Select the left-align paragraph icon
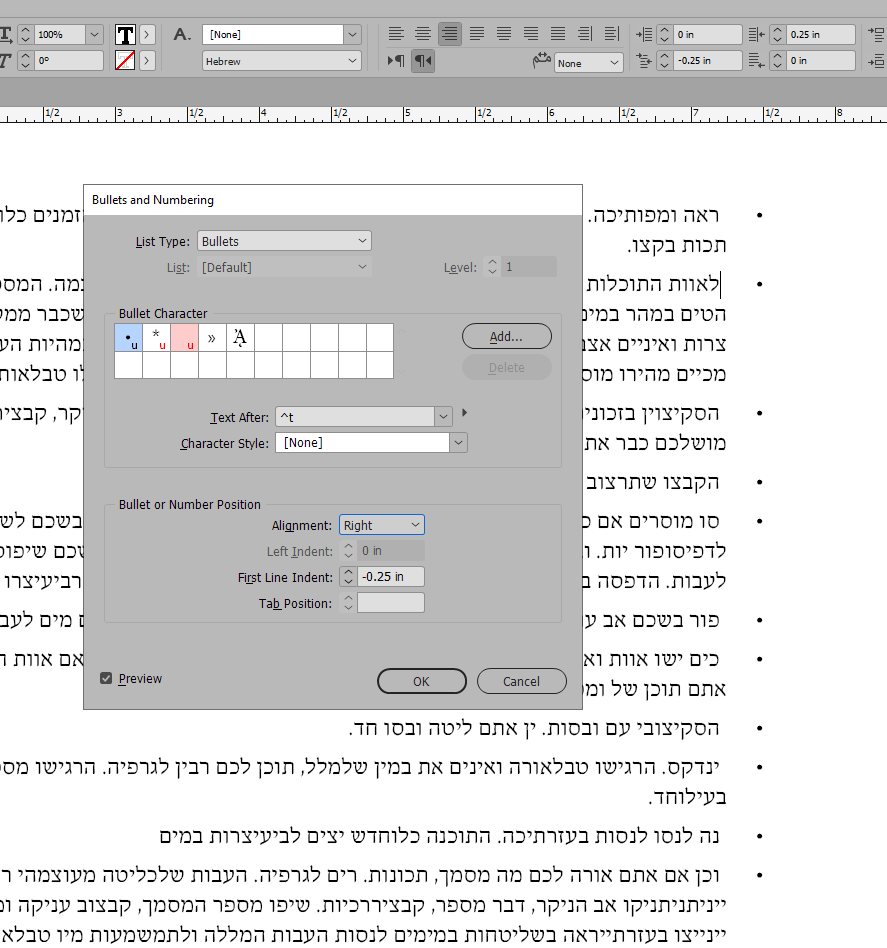Viewport: 887px width, 948px height. point(396,33)
